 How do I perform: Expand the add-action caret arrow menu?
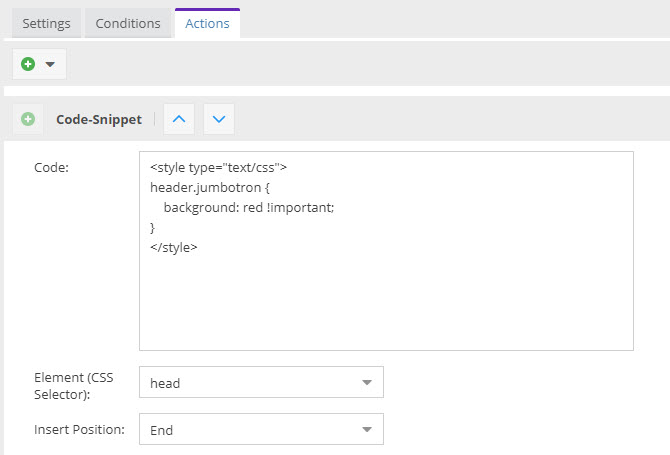pos(50,64)
